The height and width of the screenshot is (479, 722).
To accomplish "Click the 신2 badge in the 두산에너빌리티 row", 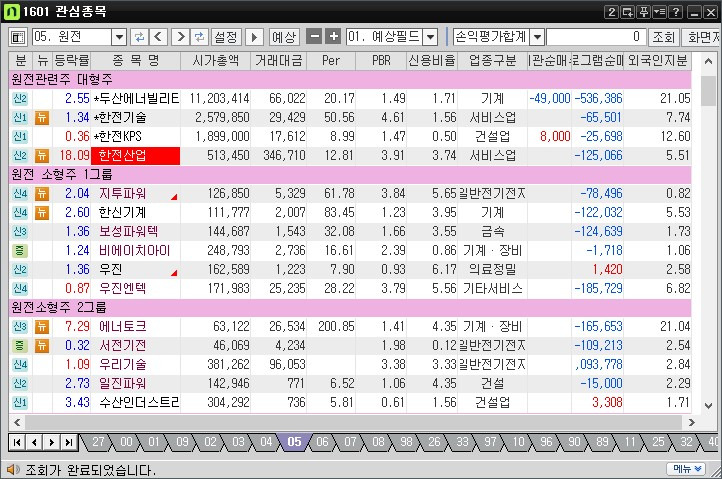I will (20, 99).
